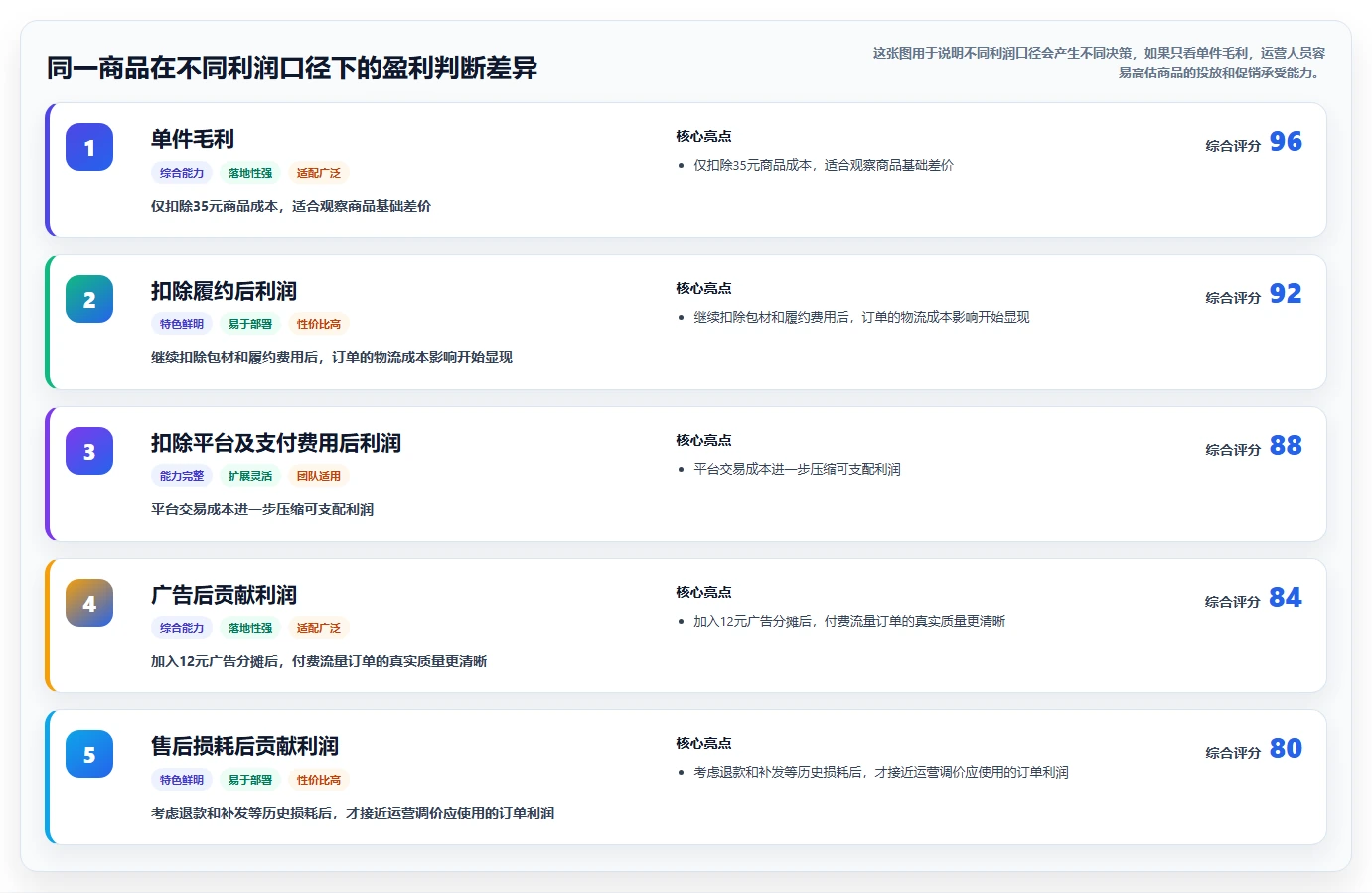Click 适配广泛 tag under 单件毛利

click(x=319, y=173)
